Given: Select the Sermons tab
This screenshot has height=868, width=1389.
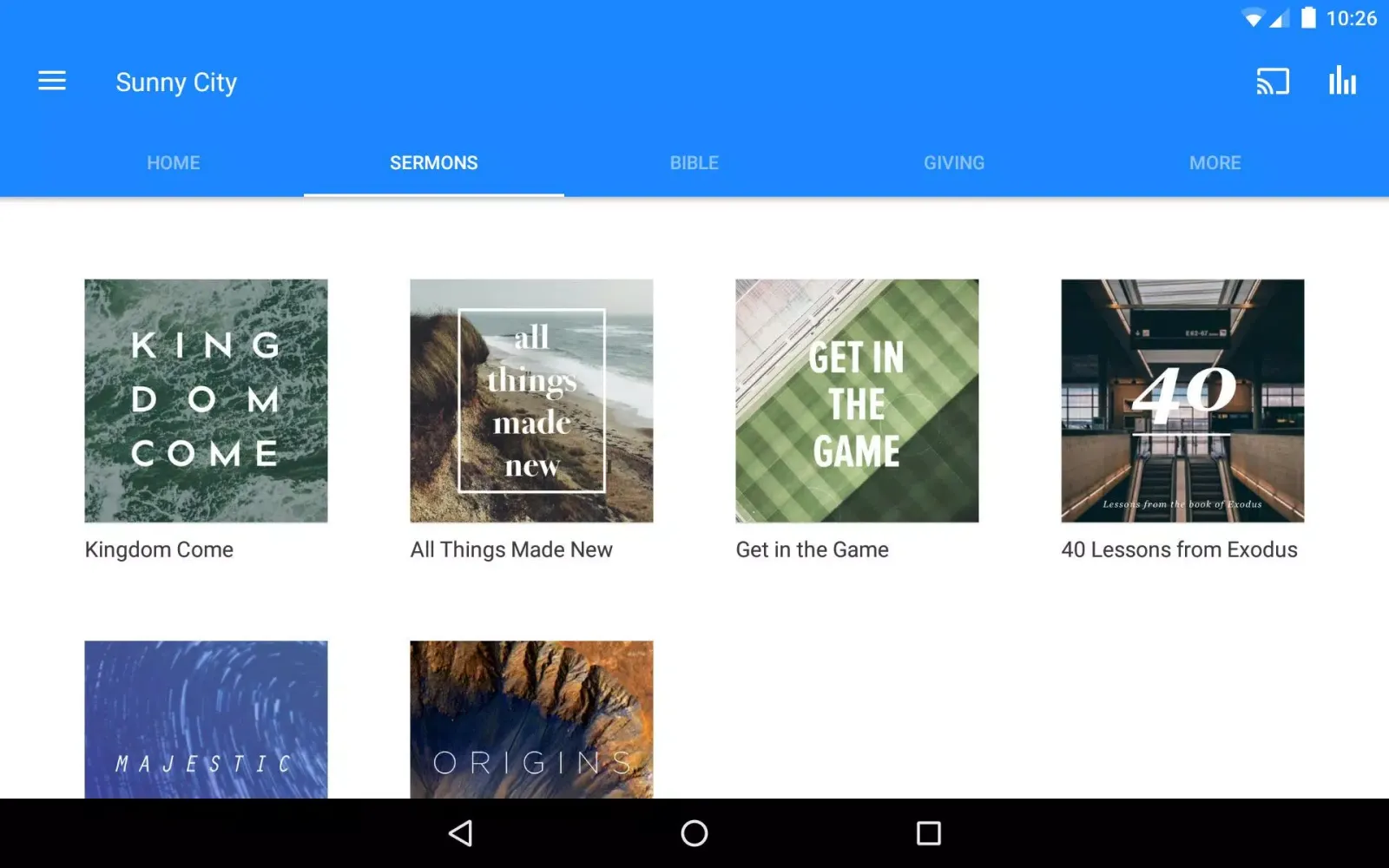Looking at the screenshot, I should click(434, 163).
